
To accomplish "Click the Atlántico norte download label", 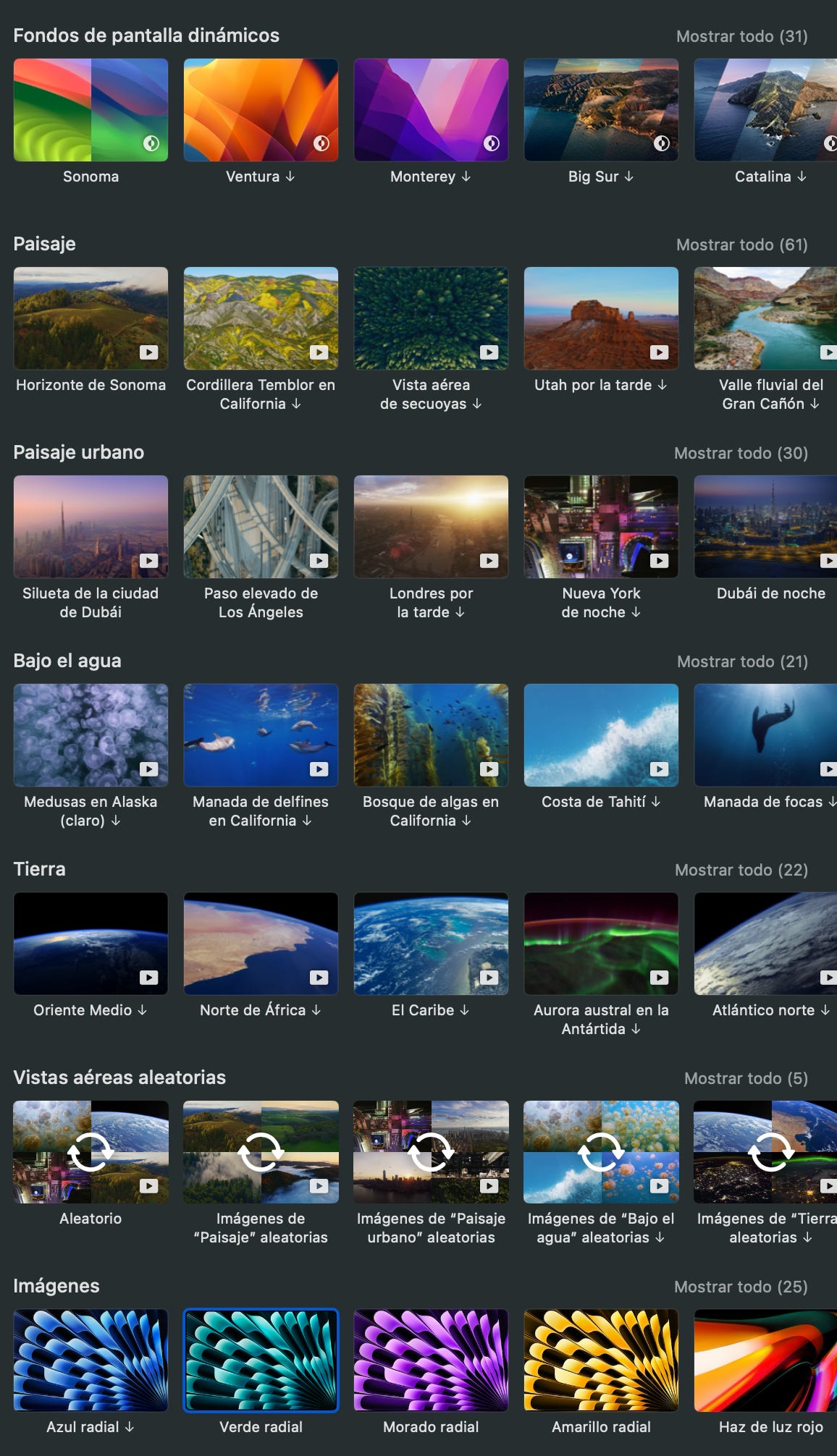I will pyautogui.click(x=771, y=1010).
